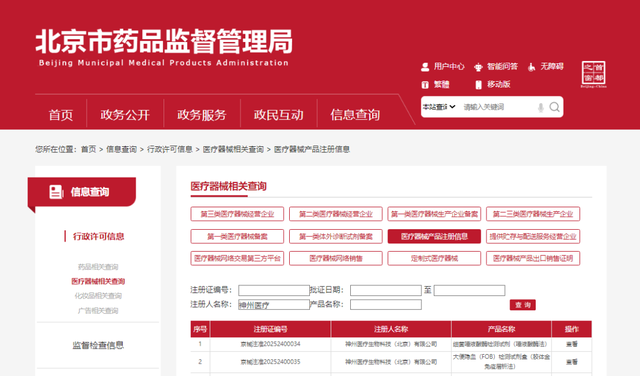640x376 pixels.
Task: Click the 首都之窗 seal logo
Action: [593, 74]
